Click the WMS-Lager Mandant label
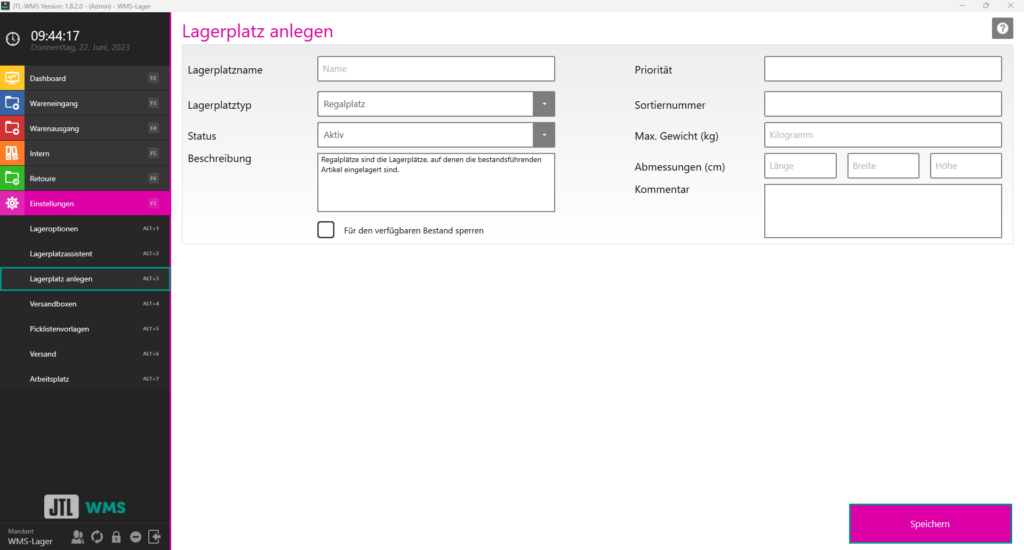This screenshot has height=550, width=1024. [30, 542]
